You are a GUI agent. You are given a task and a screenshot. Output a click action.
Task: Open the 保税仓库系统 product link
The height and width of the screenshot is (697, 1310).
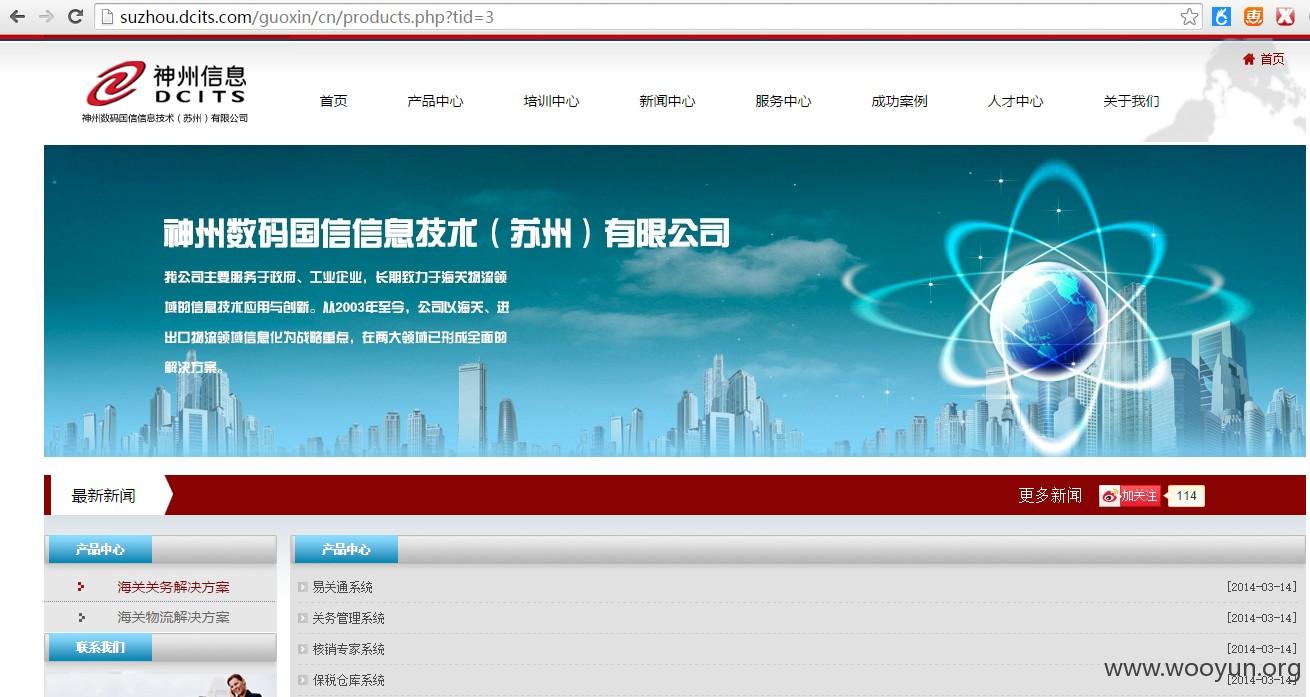pyautogui.click(x=348, y=680)
